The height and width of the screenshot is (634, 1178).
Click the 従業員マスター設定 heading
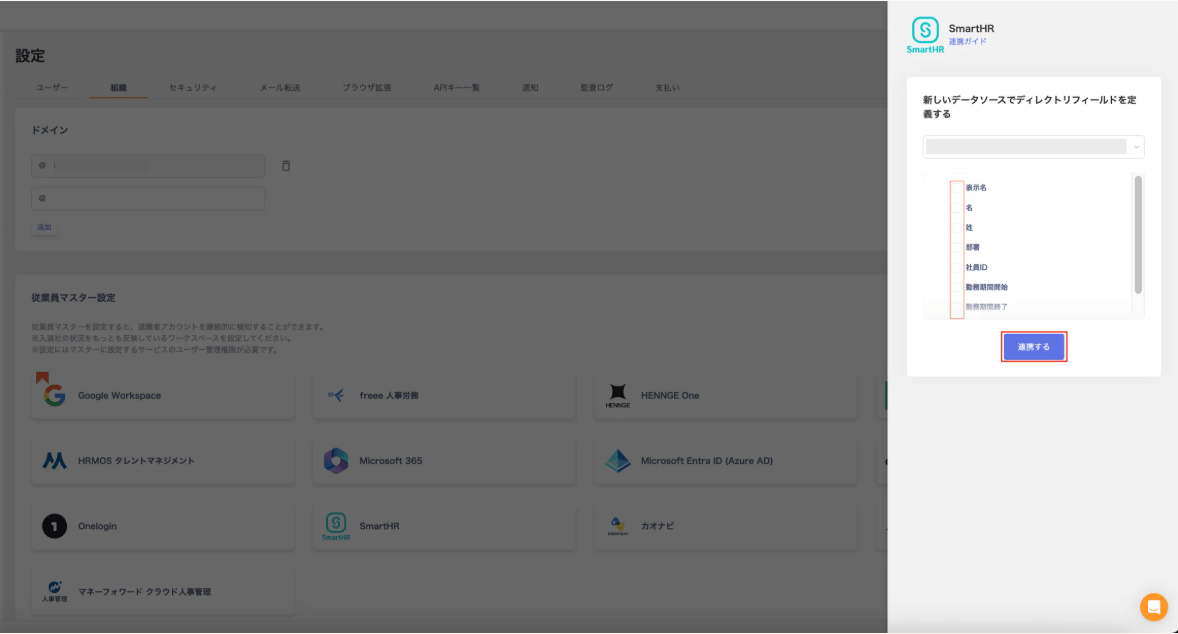click(74, 298)
